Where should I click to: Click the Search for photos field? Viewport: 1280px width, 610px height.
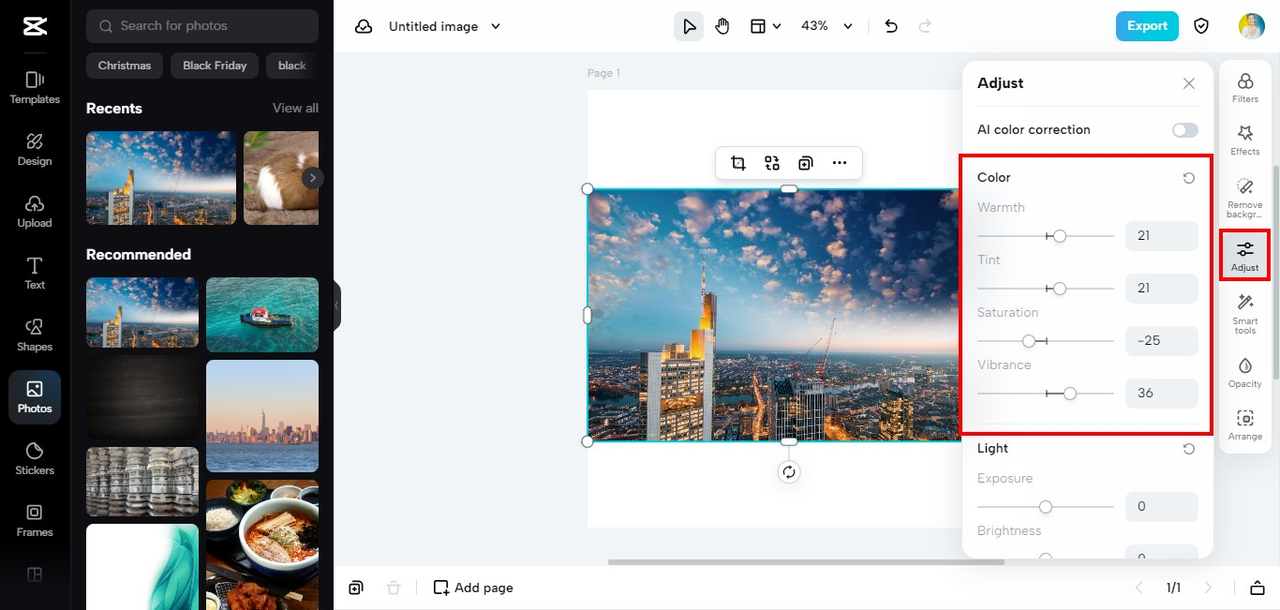pyautogui.click(x=202, y=26)
